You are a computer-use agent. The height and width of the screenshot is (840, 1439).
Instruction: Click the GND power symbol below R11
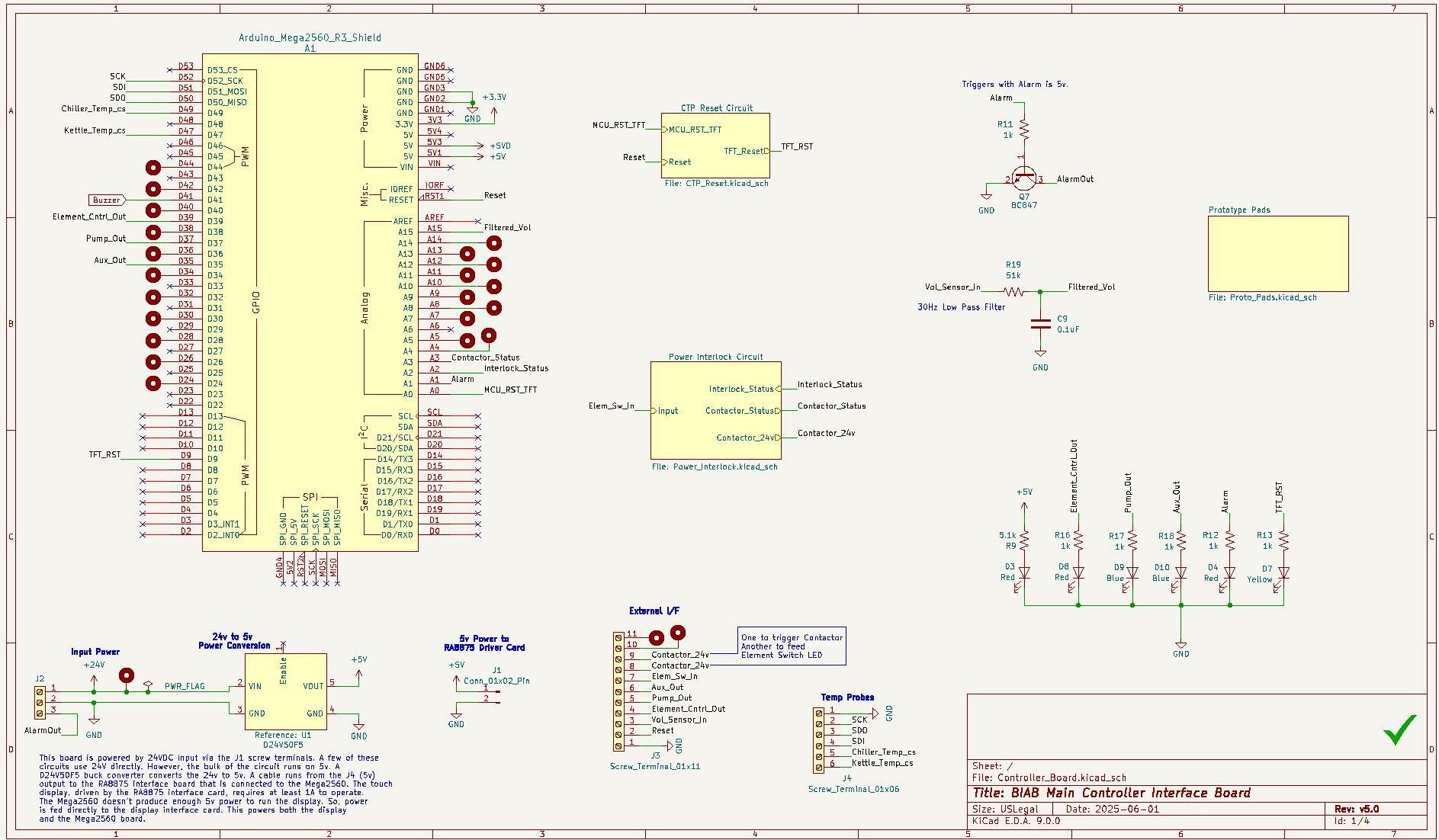point(987,194)
